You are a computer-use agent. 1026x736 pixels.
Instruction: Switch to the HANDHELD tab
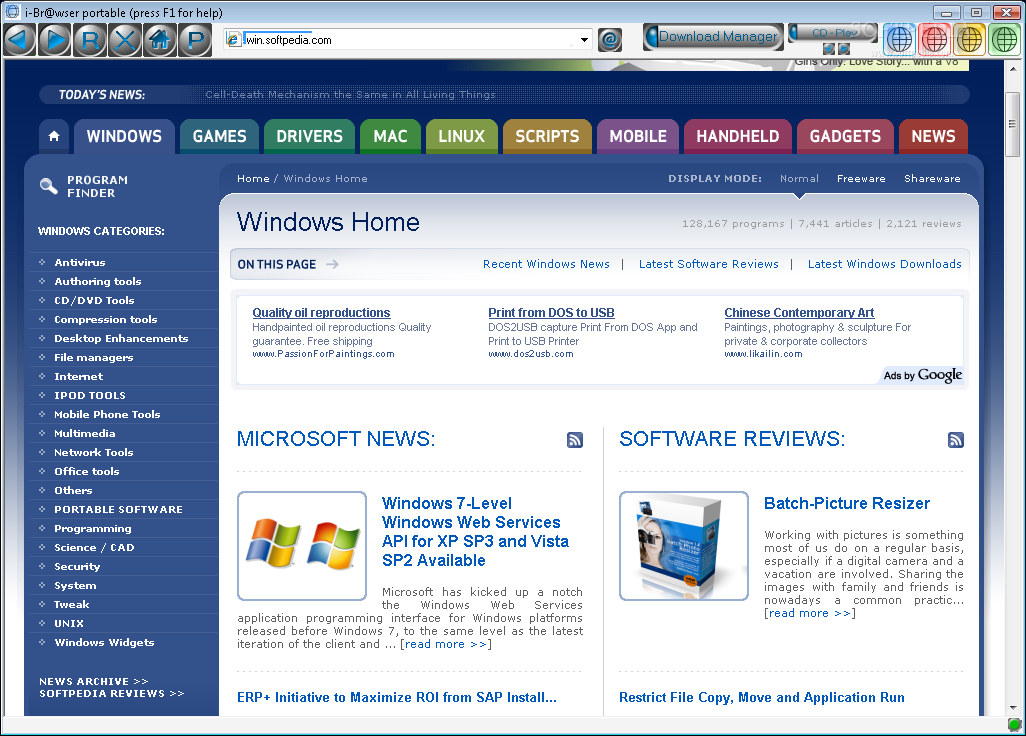(x=737, y=136)
